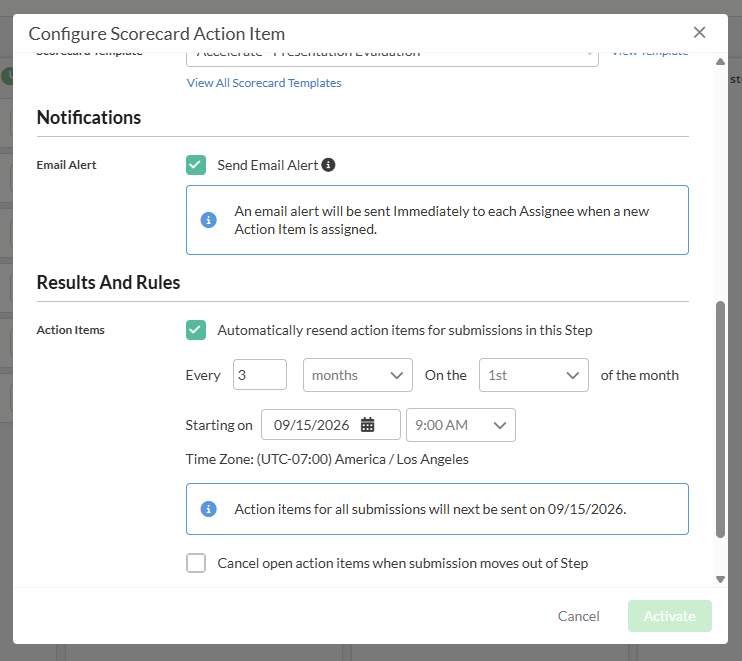Open View All Scorecard Templates link
Viewport: 742px width, 661px height.
[x=264, y=83]
